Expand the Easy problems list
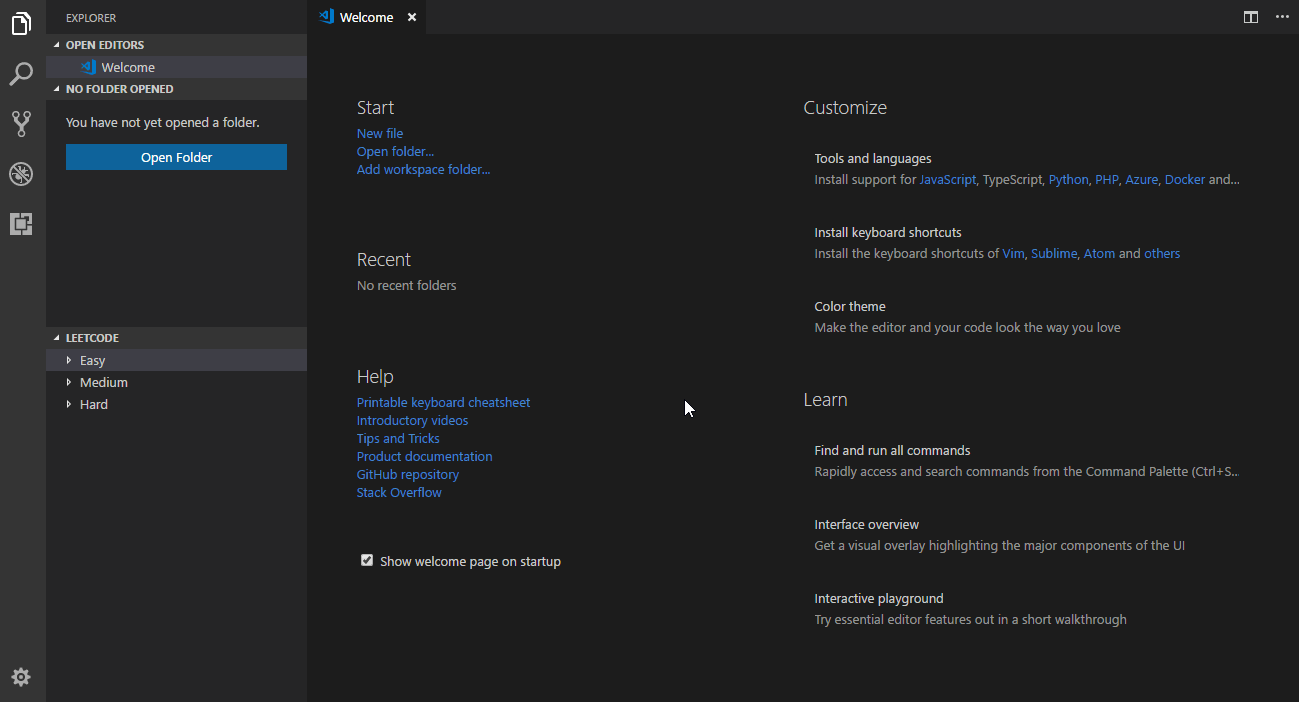This screenshot has width=1299, height=702. [x=92, y=360]
